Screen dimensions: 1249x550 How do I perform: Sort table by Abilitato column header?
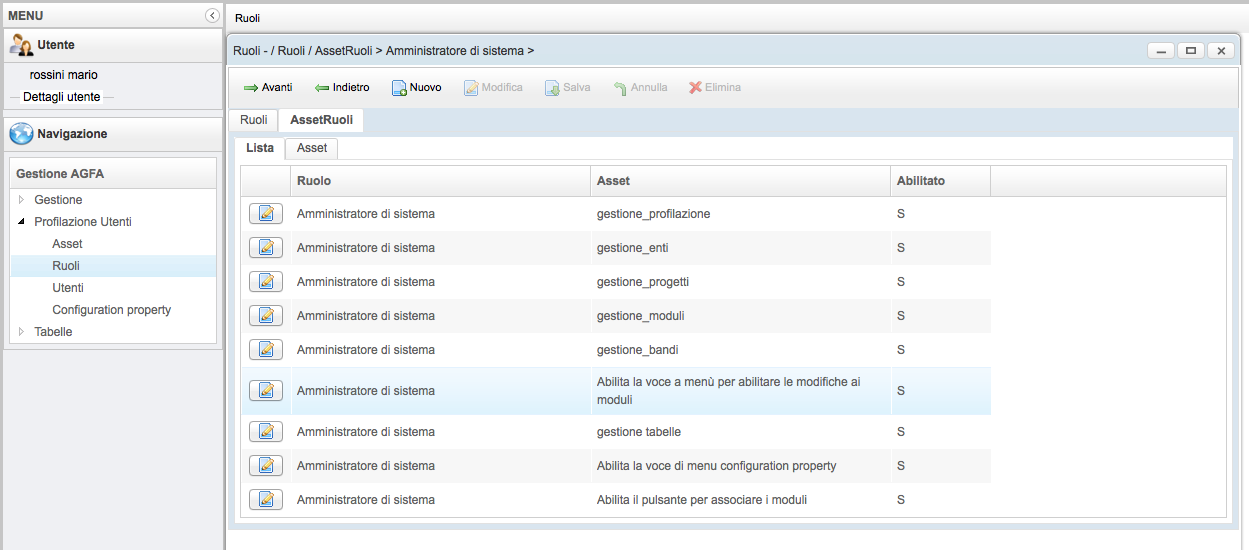tap(920, 181)
